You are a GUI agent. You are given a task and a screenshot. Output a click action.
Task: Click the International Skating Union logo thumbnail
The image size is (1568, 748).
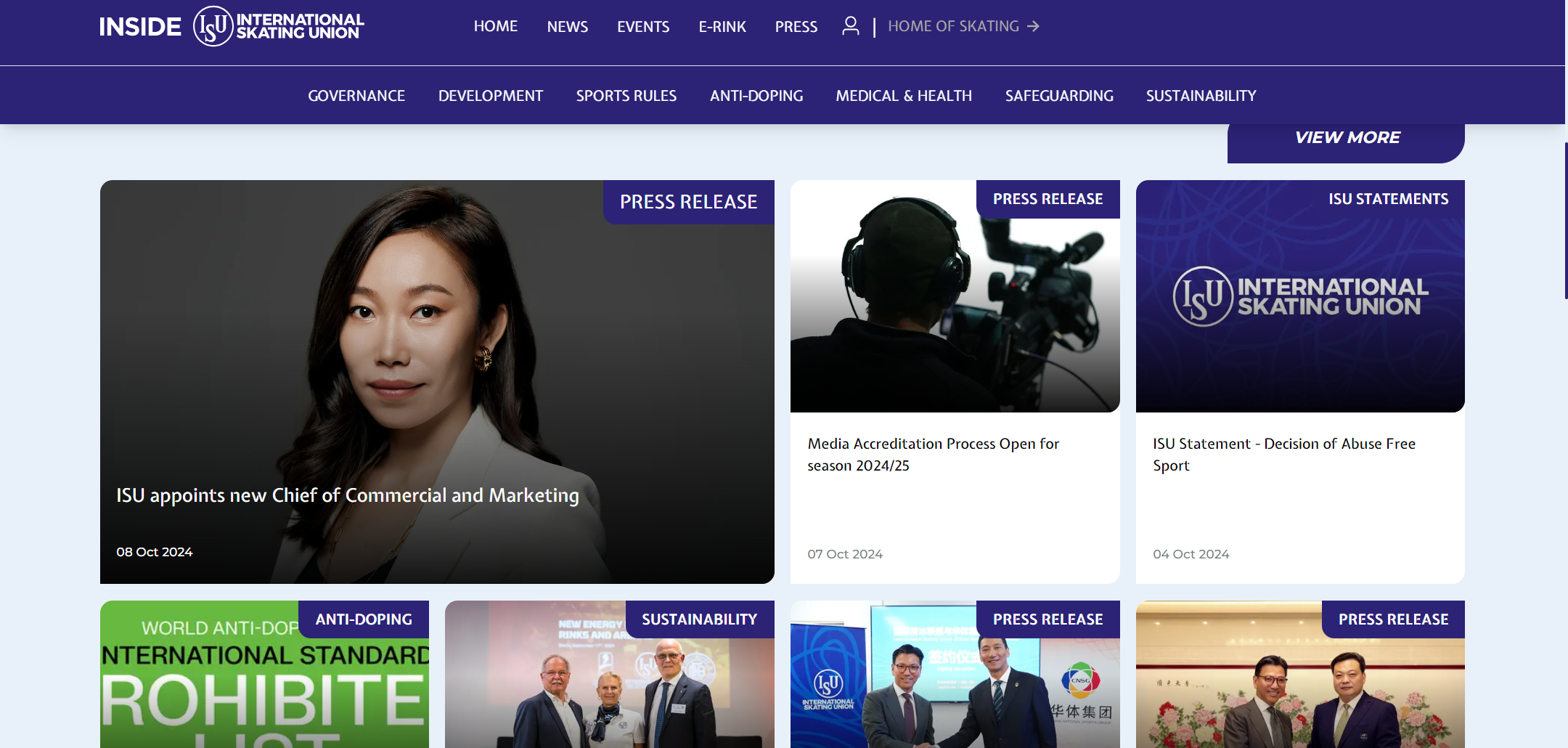(x=1300, y=296)
